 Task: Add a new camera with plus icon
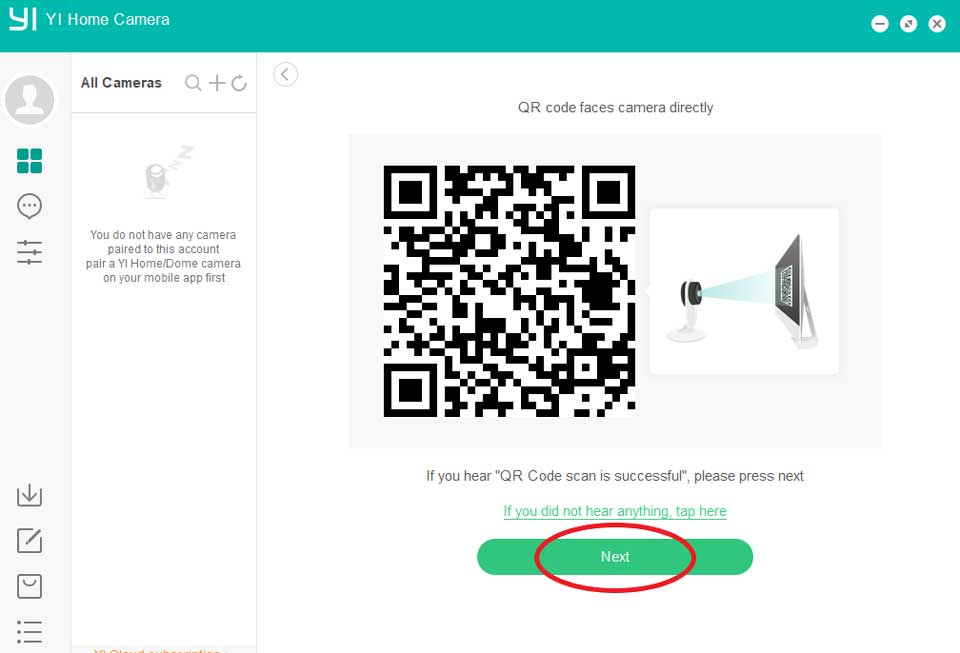(217, 83)
